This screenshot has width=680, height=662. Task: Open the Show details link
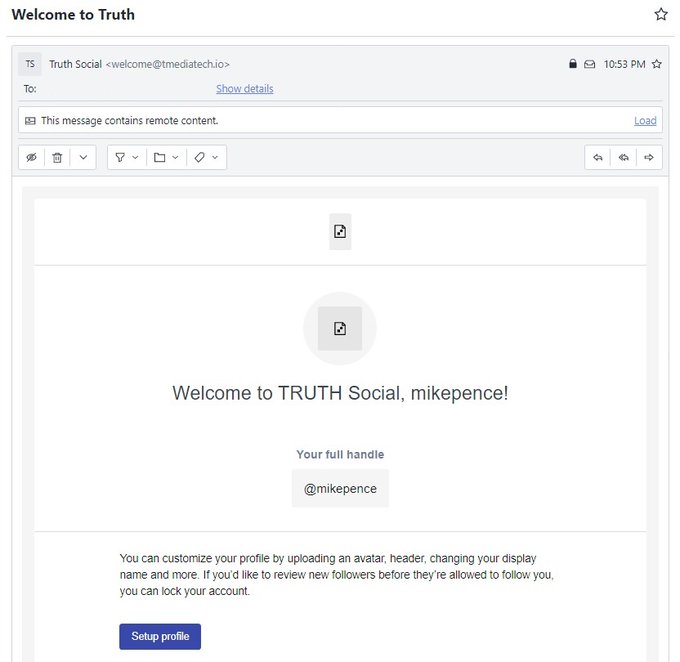click(245, 88)
